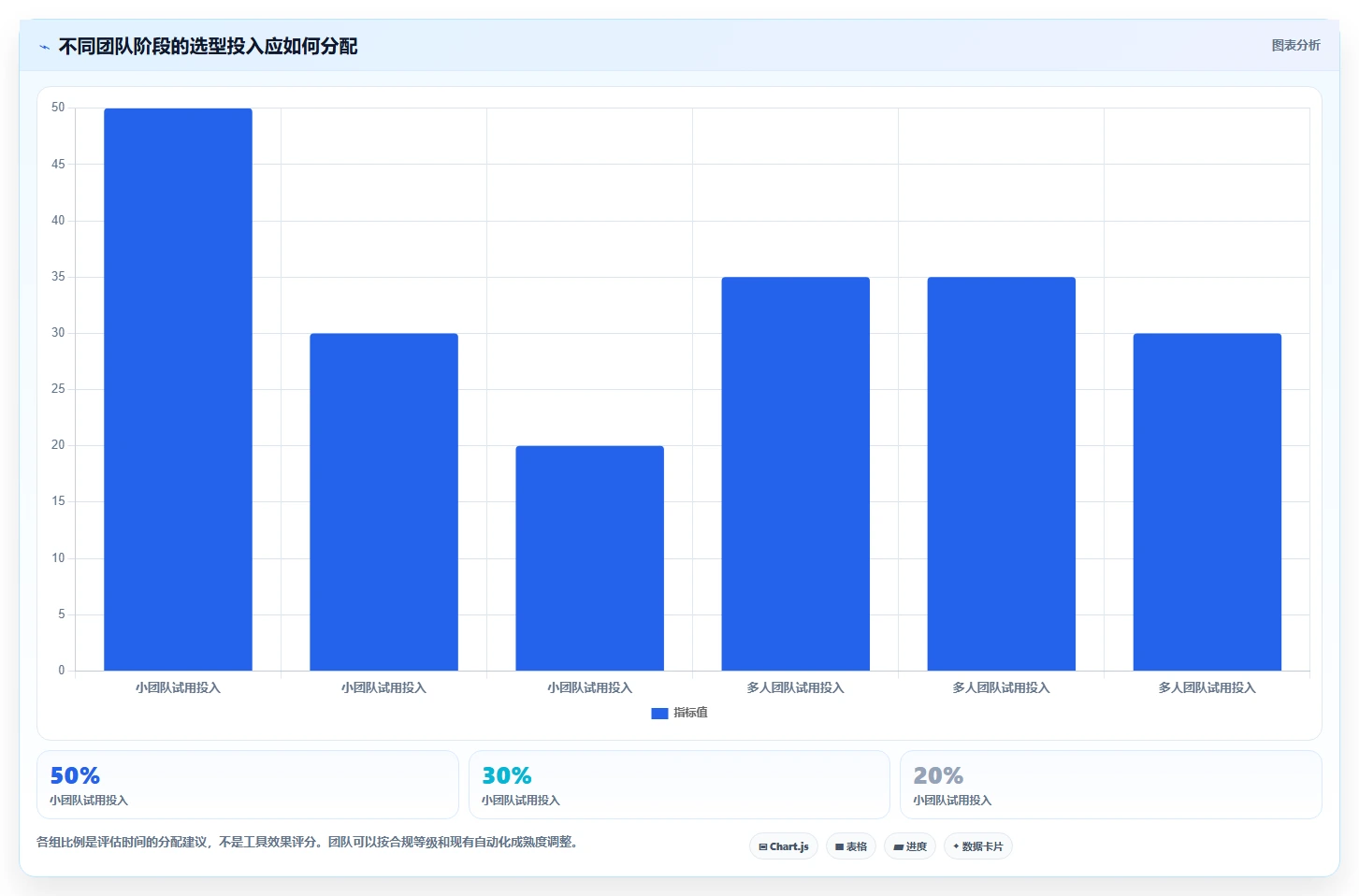Click the 50% value in the stat card
Image resolution: width=1359 pixels, height=896 pixels.
(75, 775)
